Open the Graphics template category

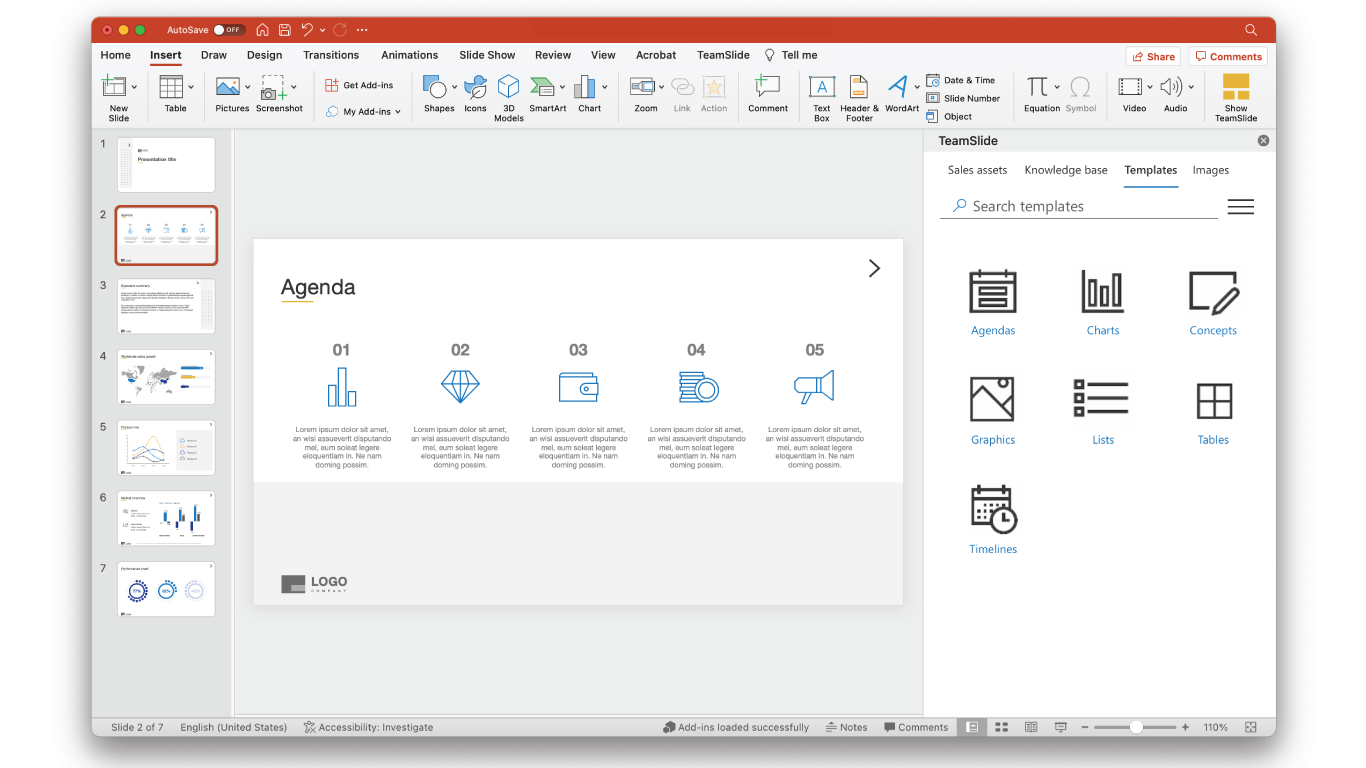click(x=993, y=411)
